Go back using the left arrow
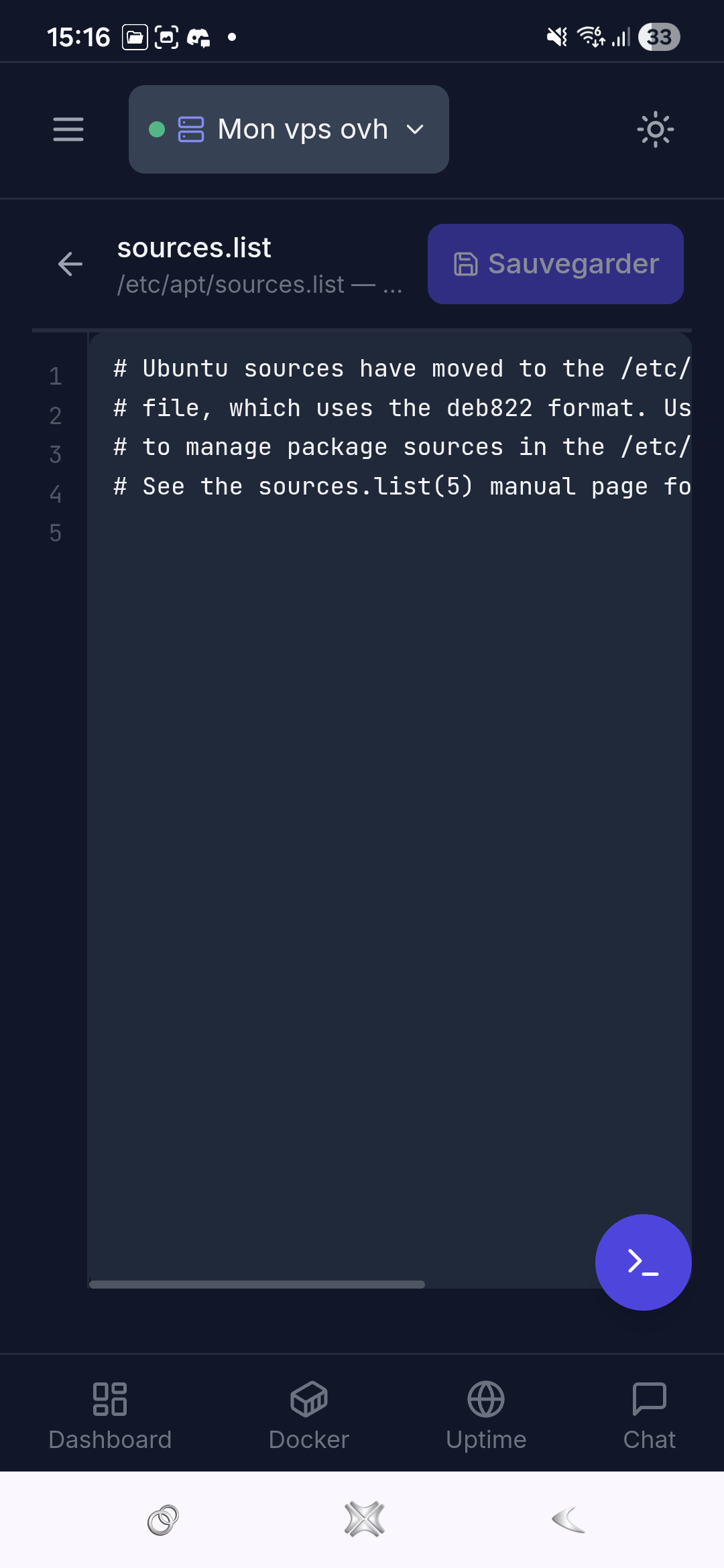The width and height of the screenshot is (724, 1568). [x=70, y=264]
